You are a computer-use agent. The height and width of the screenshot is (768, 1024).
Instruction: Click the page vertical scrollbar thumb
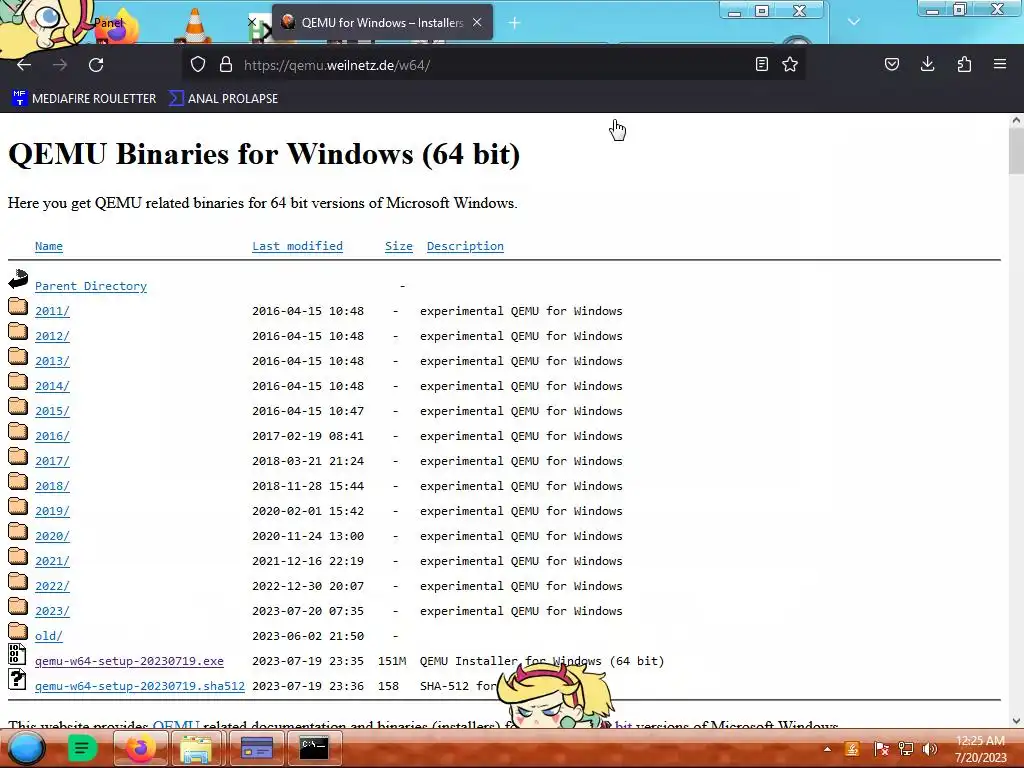(x=1016, y=151)
